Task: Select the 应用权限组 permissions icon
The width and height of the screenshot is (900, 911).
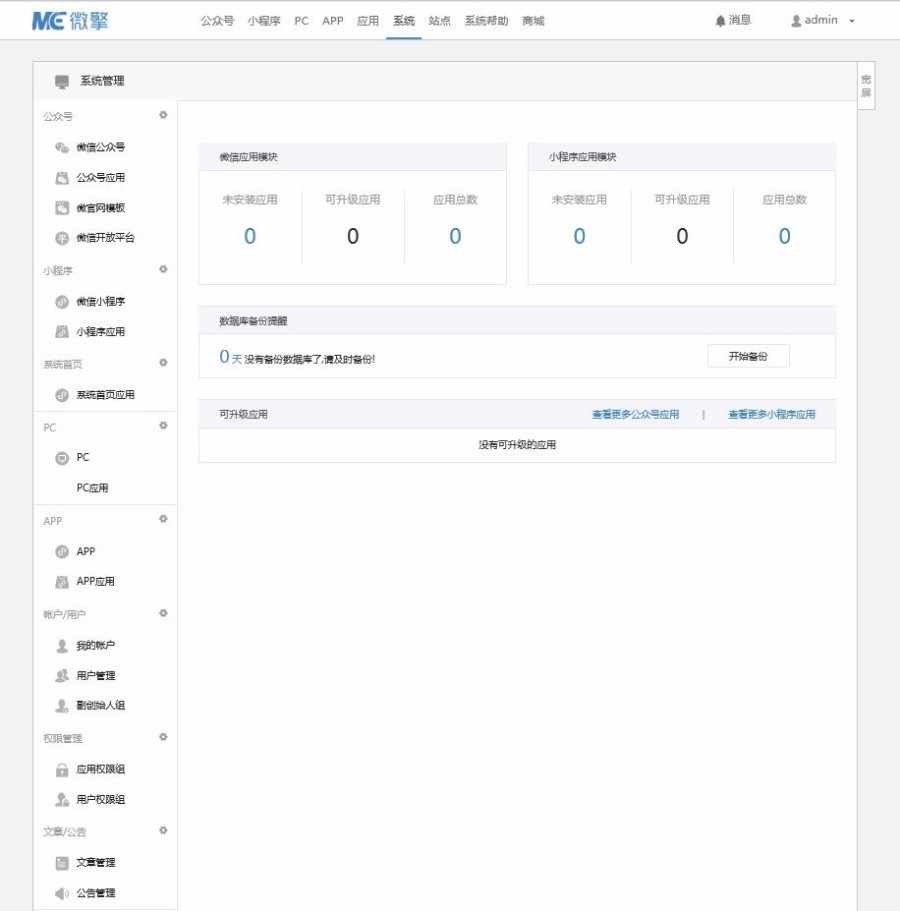Action: click(62, 769)
